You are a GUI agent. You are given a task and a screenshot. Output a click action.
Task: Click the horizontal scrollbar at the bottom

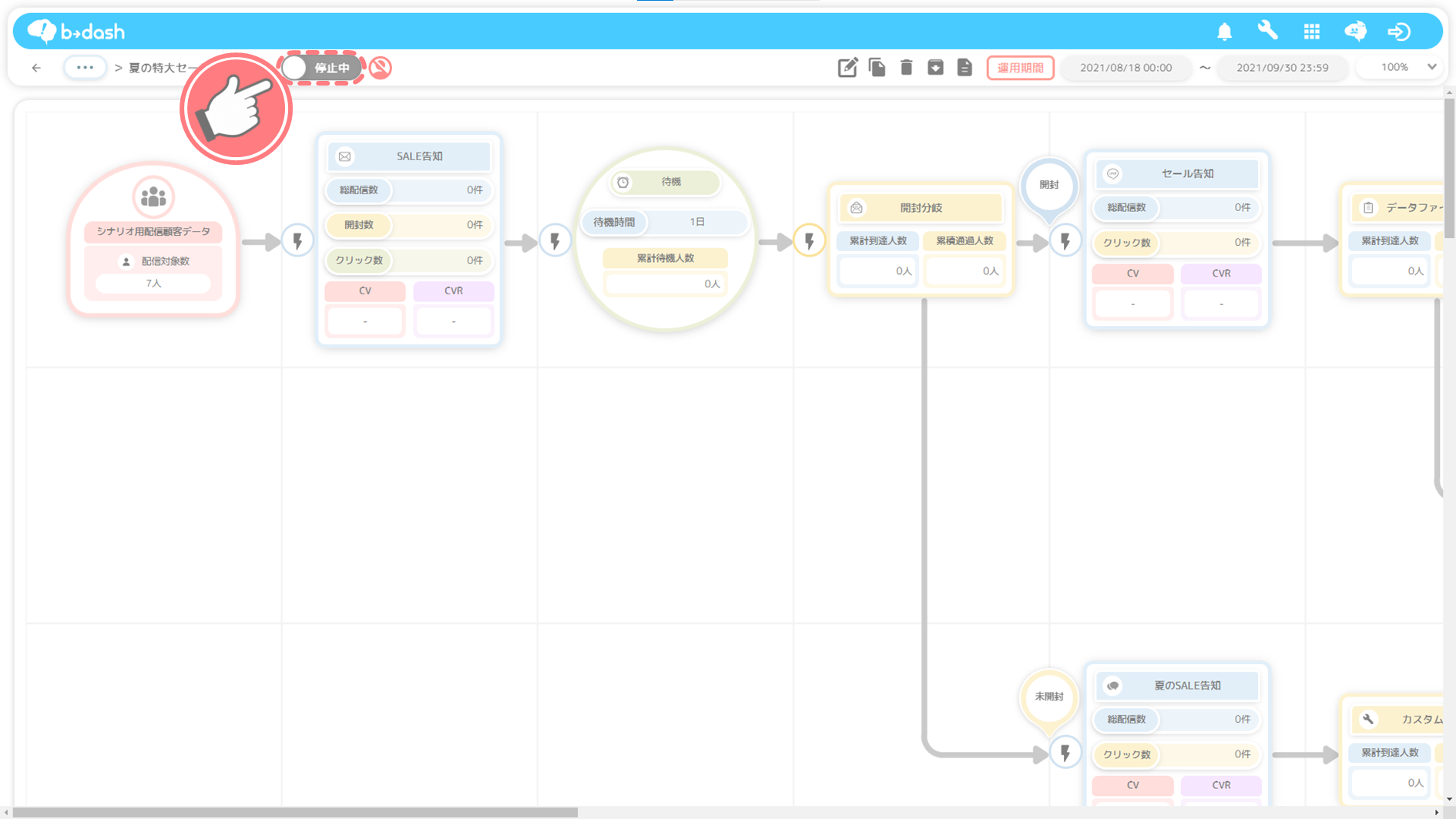pyautogui.click(x=296, y=812)
